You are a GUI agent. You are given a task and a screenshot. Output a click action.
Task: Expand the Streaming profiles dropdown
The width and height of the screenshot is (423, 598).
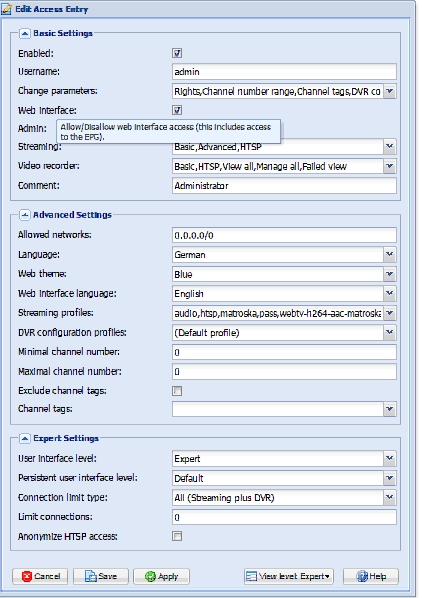[x=389, y=313]
